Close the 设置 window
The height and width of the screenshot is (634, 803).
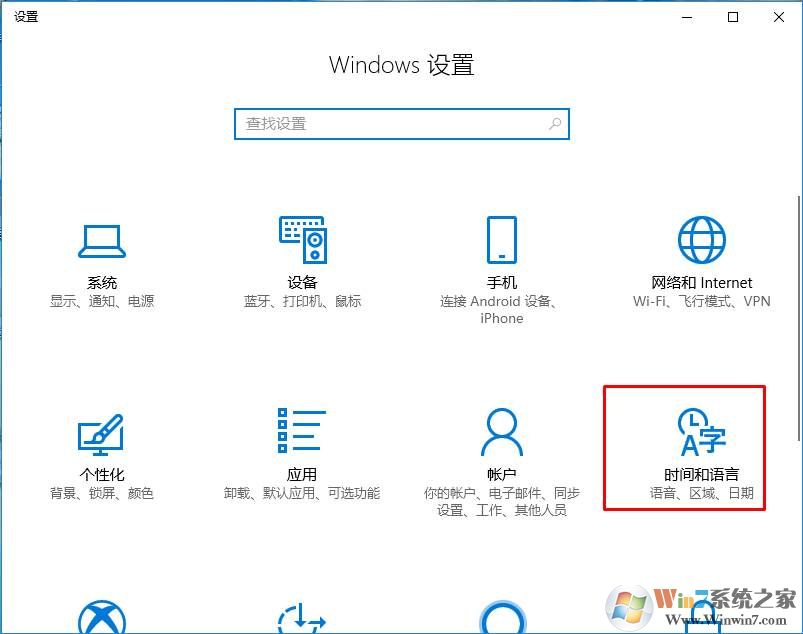[x=779, y=17]
